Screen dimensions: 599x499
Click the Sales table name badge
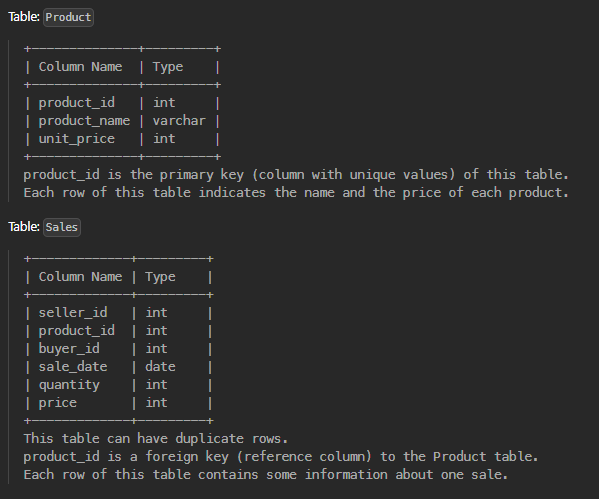click(62, 227)
